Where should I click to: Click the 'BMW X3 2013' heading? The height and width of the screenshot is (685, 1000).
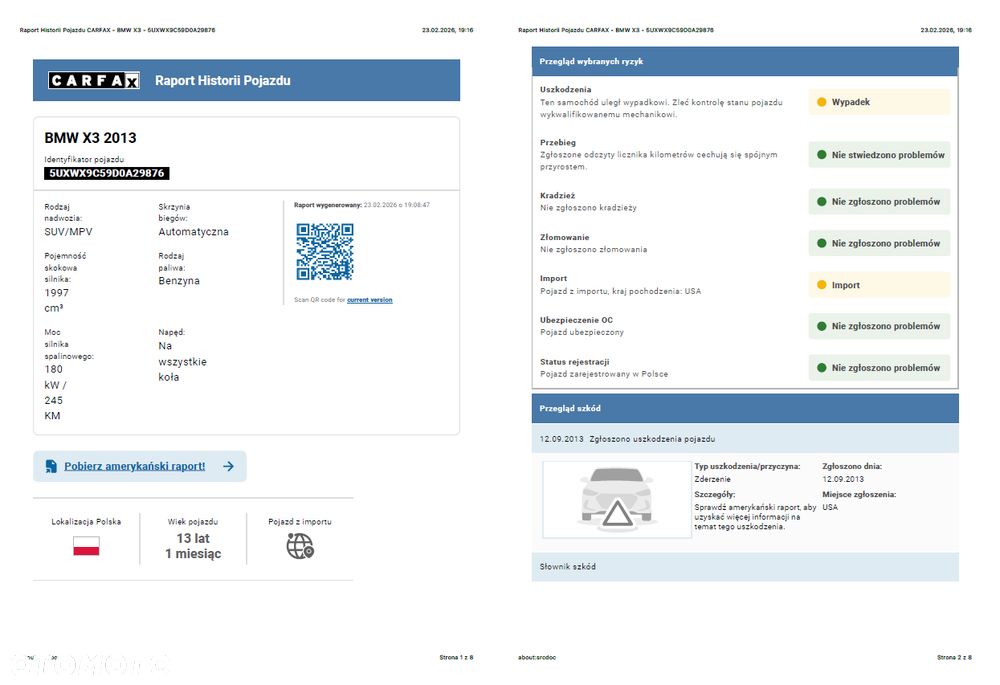[90, 138]
